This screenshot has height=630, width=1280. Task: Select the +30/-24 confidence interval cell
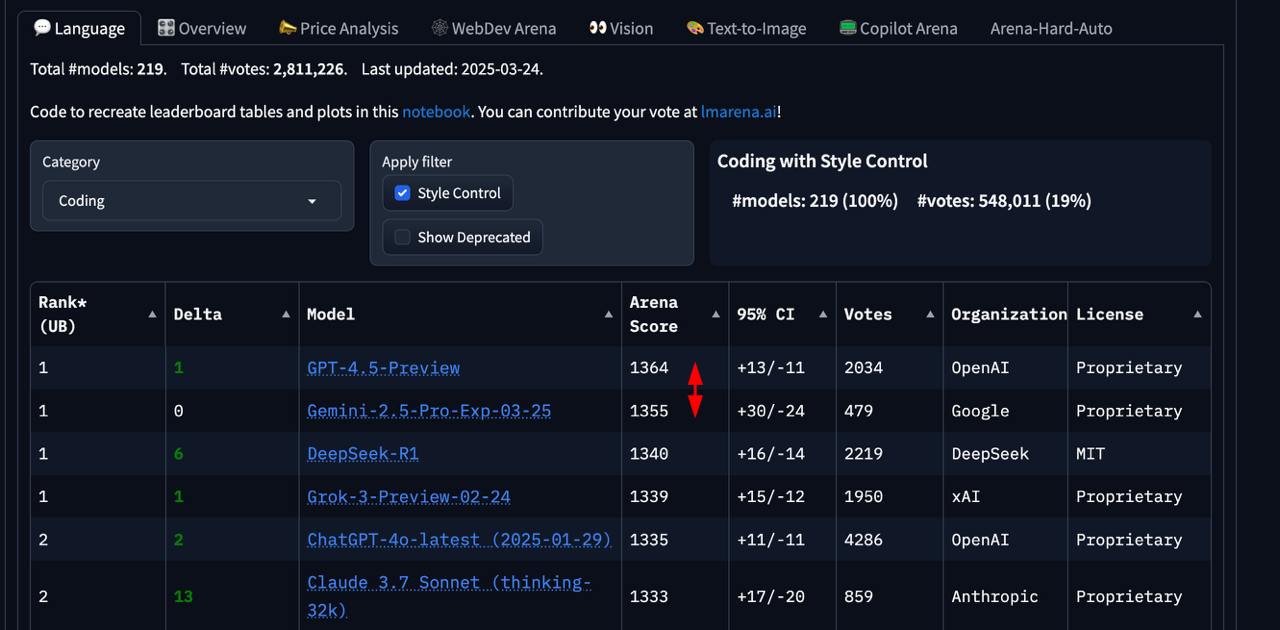click(x=783, y=411)
